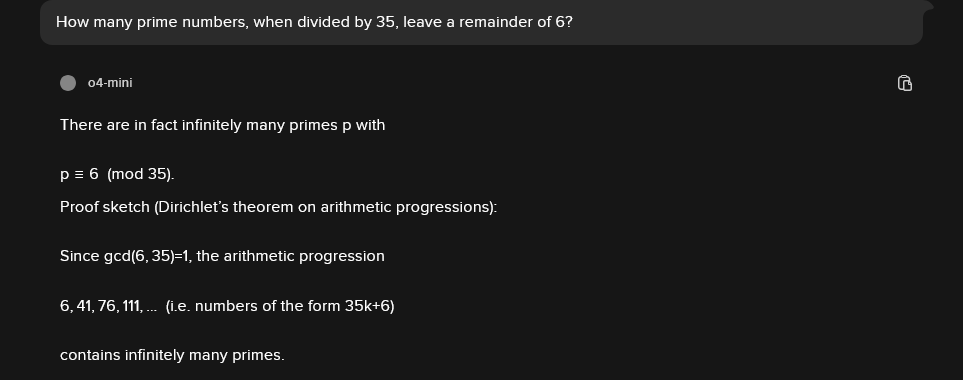Copy the o4-mini response to clipboard
Viewport: 963px width, 380px height.
pos(905,83)
